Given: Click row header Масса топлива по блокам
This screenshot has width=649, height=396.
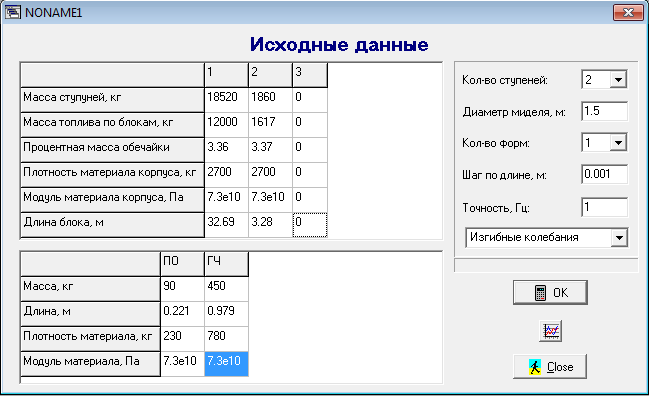Looking at the screenshot, I should (x=112, y=125).
